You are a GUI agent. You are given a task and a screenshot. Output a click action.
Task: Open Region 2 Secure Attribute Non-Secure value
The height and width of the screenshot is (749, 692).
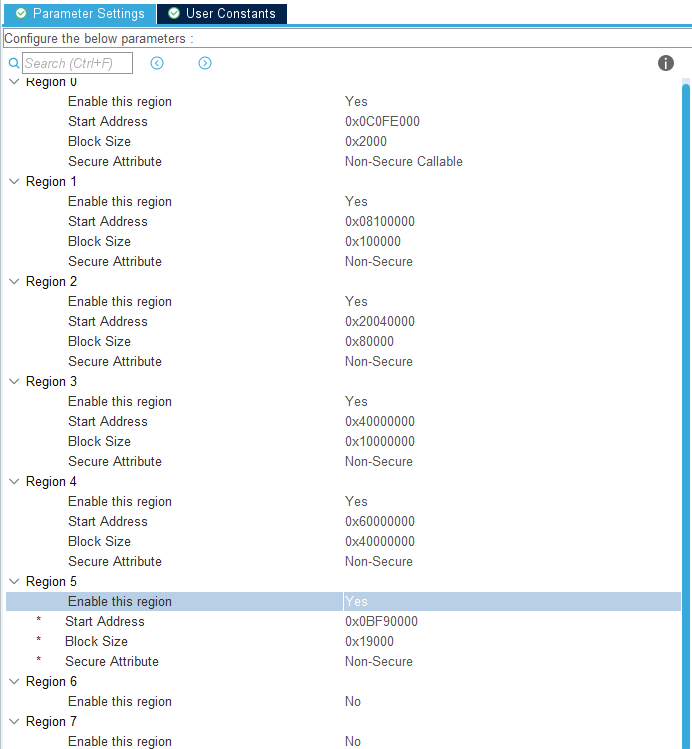379,362
